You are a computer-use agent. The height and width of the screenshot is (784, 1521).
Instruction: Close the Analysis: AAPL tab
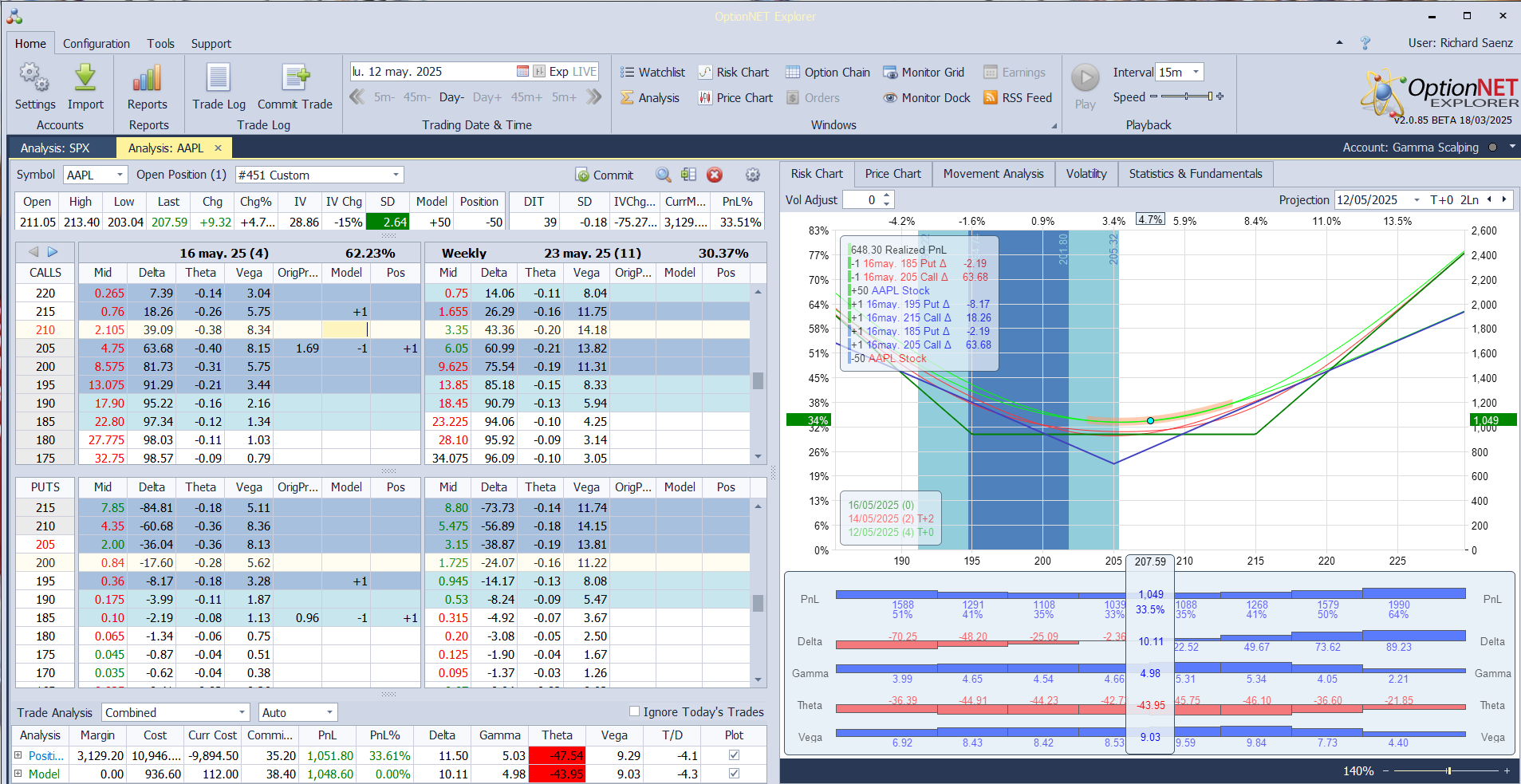tap(218, 148)
